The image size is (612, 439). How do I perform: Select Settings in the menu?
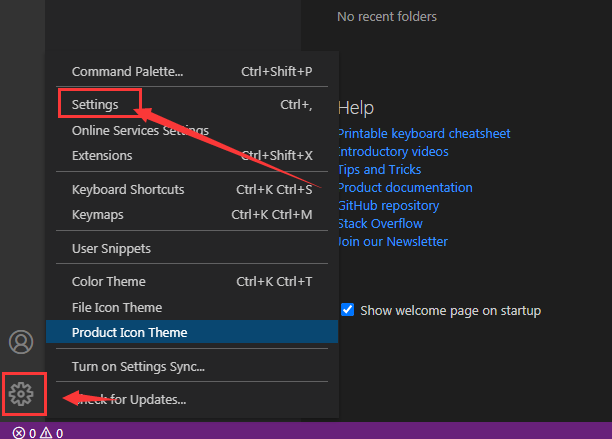[96, 104]
